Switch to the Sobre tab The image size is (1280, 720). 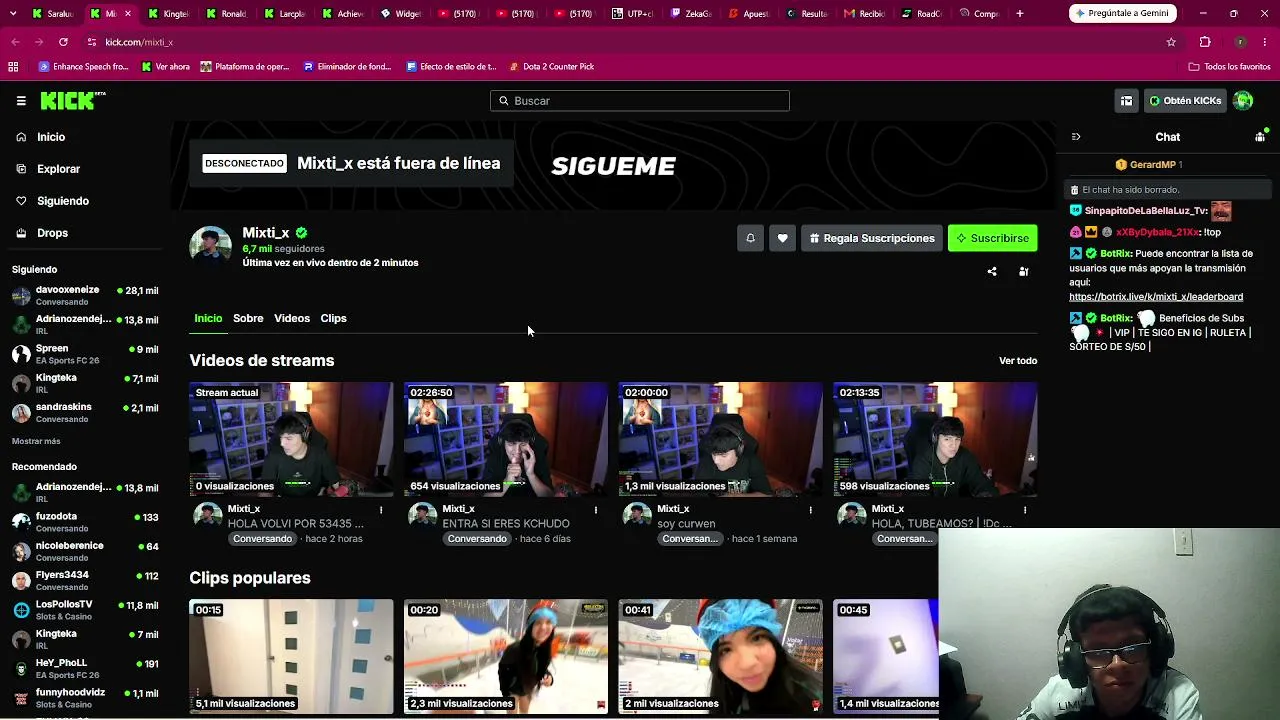[x=248, y=318]
